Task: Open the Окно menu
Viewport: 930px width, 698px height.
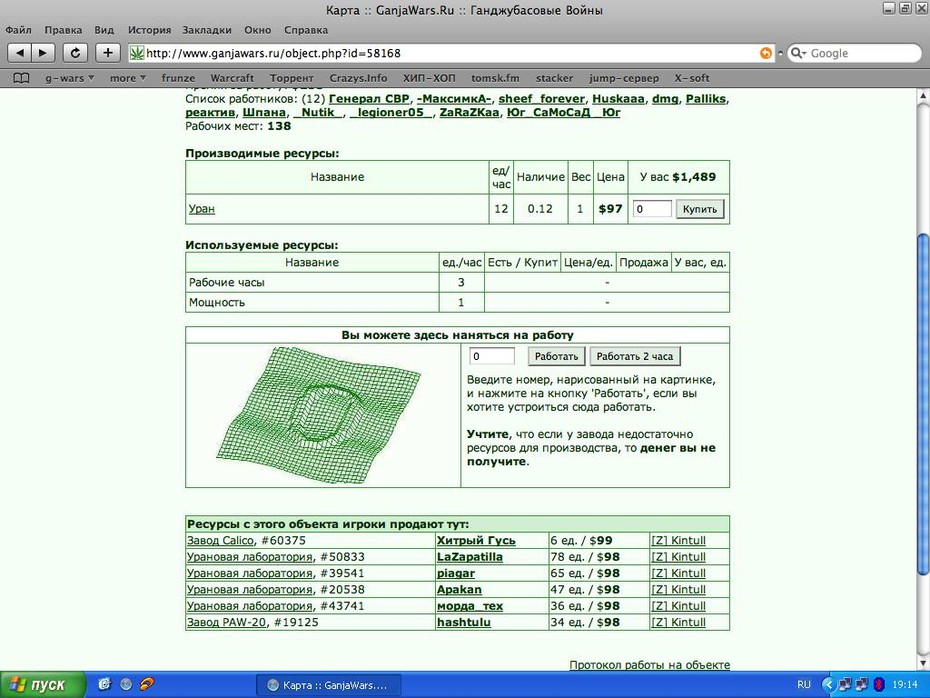Action: point(257,30)
